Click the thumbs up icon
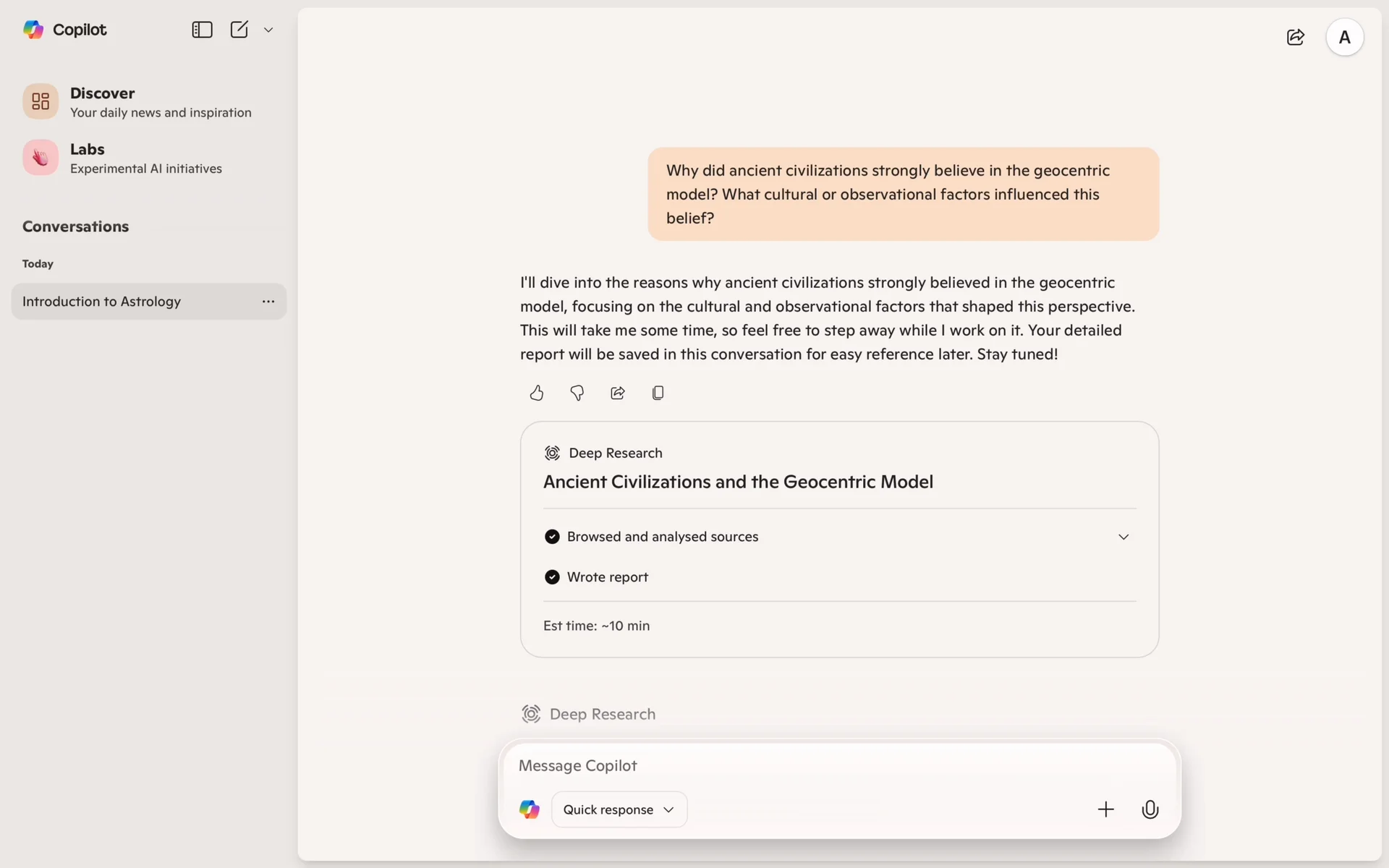 [x=536, y=393]
